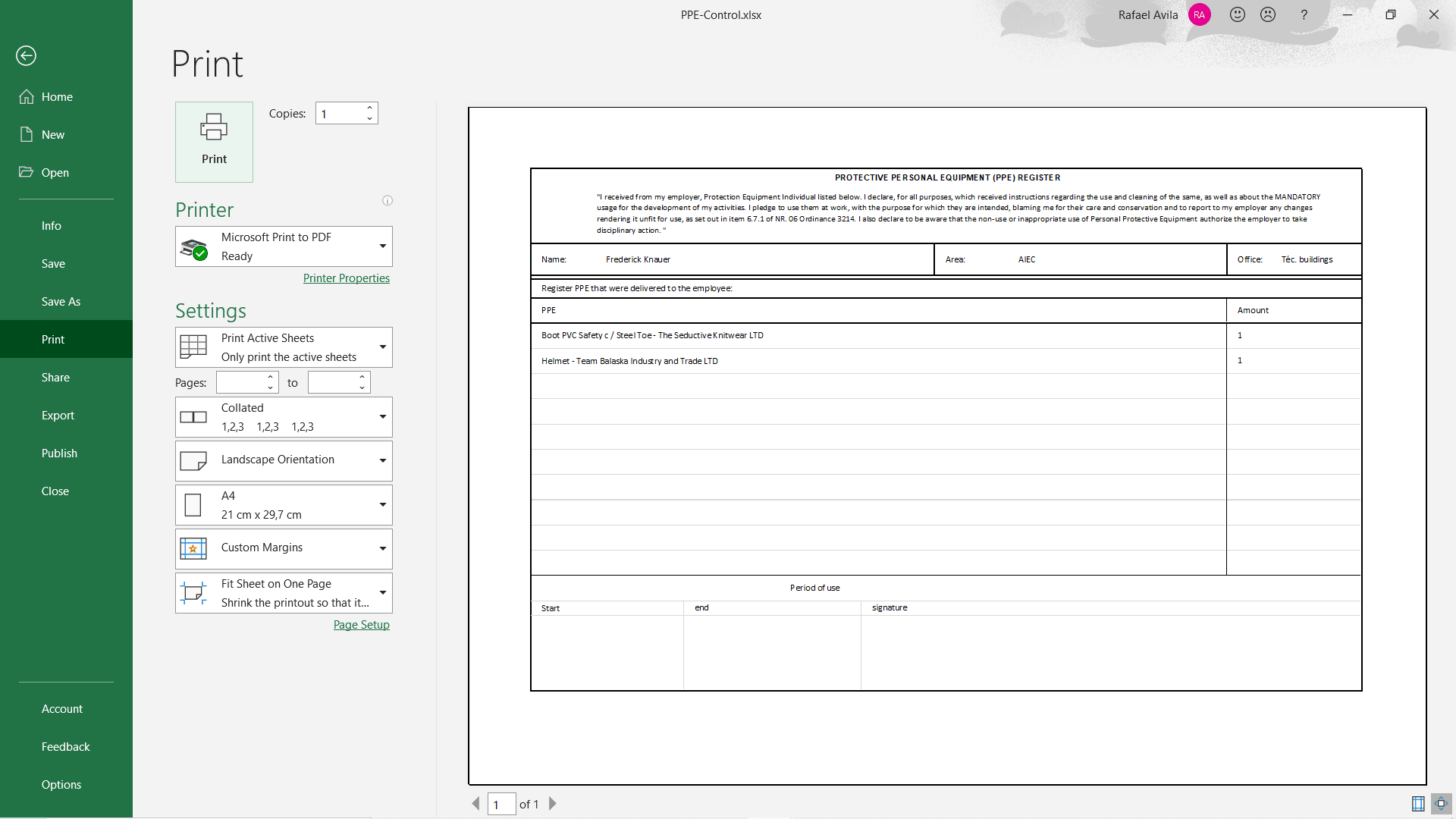Expand the Landscape Orientation dropdown
Viewport: 1456px width, 819px height.
(x=381, y=460)
